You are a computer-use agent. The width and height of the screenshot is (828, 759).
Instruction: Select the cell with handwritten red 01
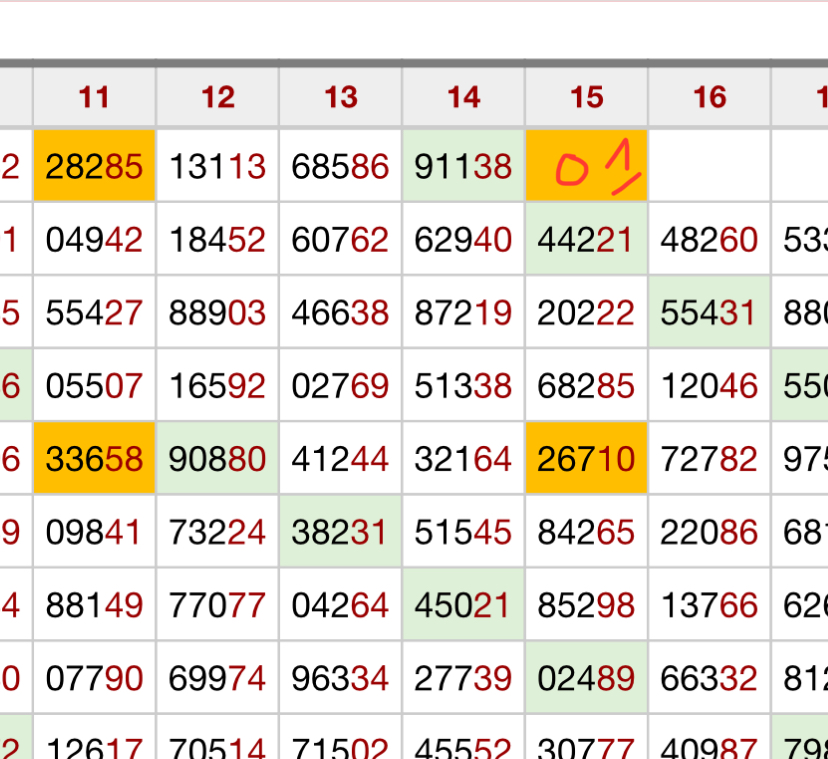pos(587,166)
